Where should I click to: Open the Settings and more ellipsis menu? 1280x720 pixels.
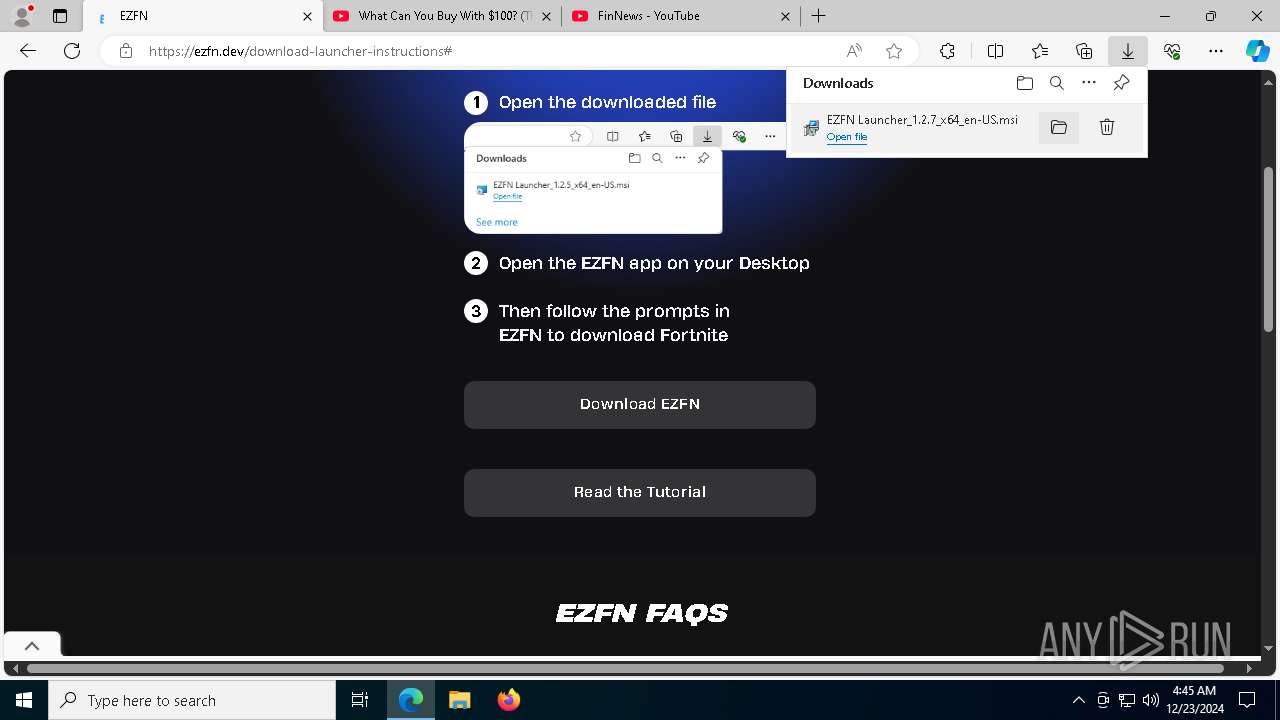coord(1216,51)
